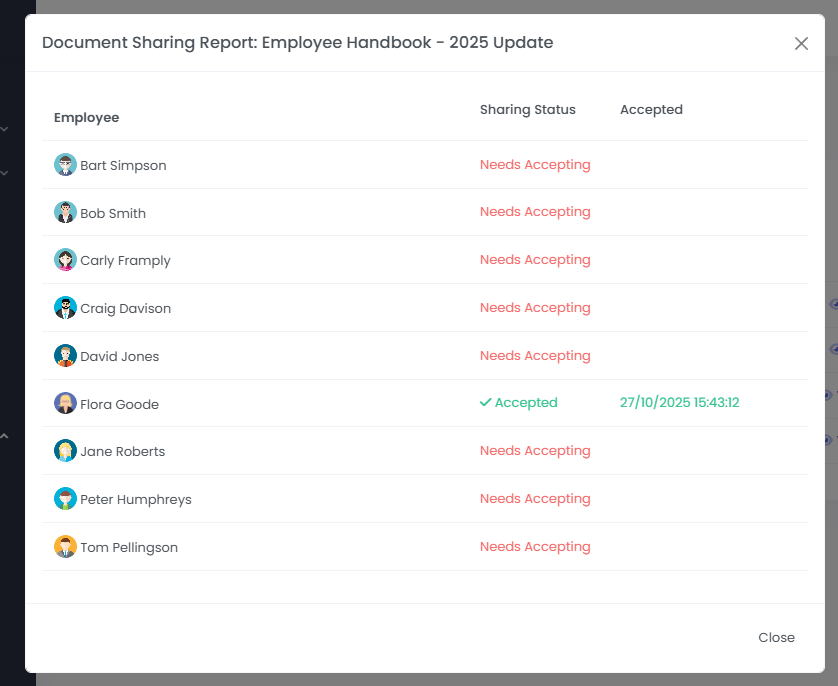838x686 pixels.
Task: Expand the top chevron in the left sidebar
Action: [x=5, y=129]
